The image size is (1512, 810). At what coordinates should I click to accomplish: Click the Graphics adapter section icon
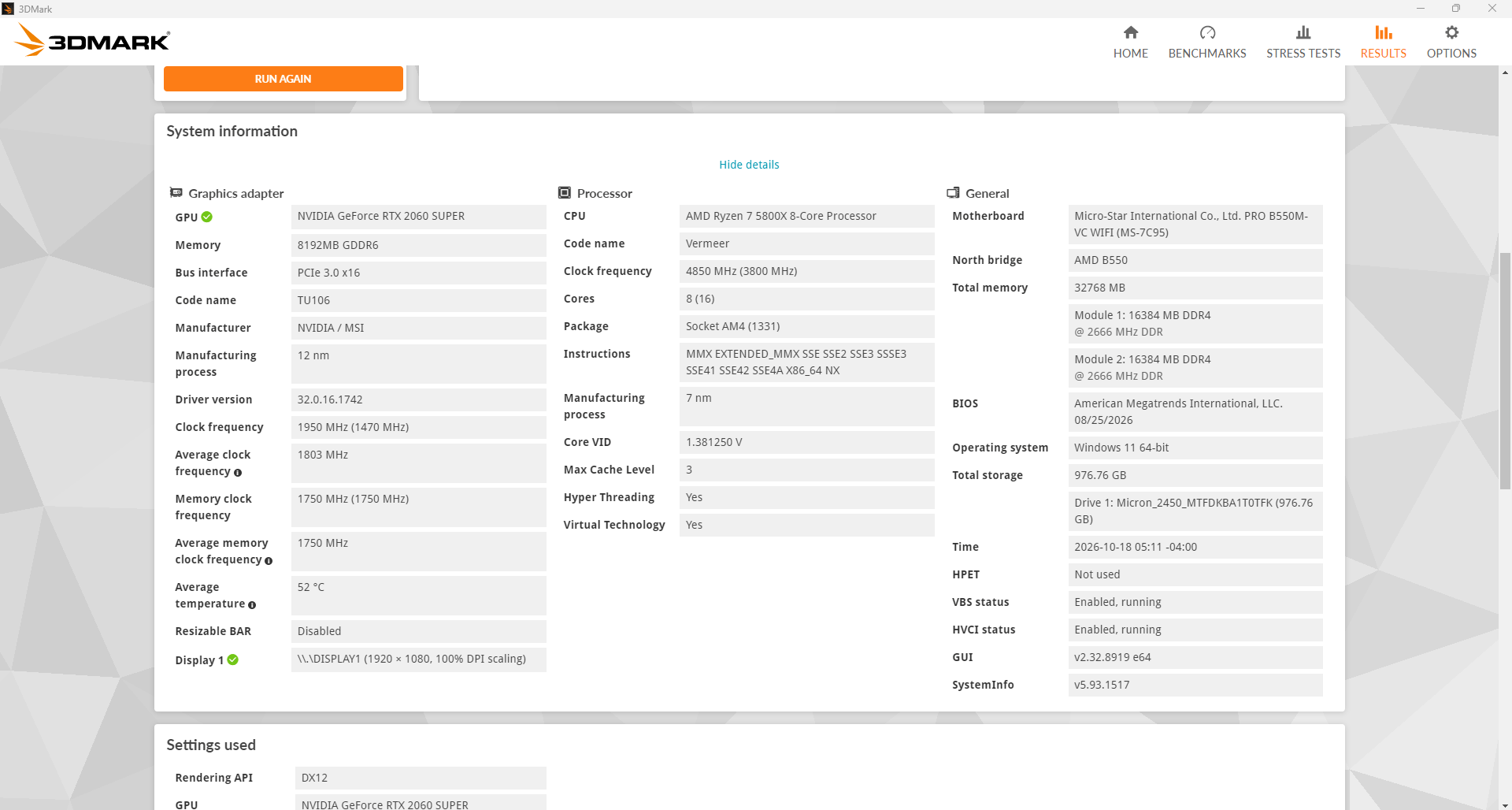pos(176,192)
